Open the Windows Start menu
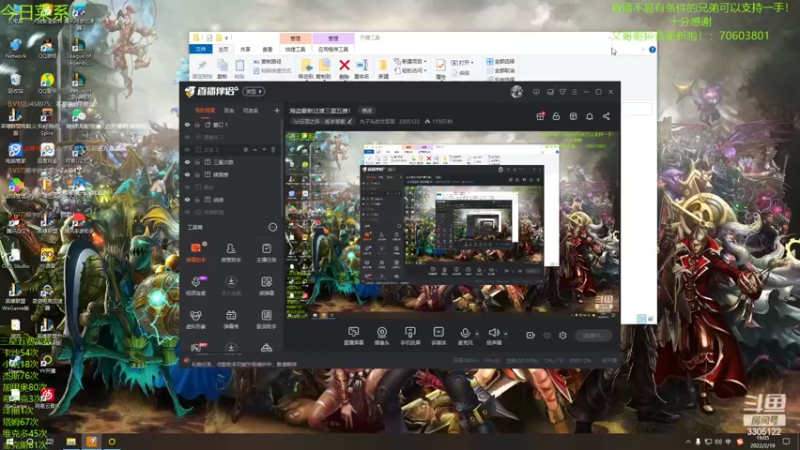Viewport: 800px width, 450px height. pos(9,441)
